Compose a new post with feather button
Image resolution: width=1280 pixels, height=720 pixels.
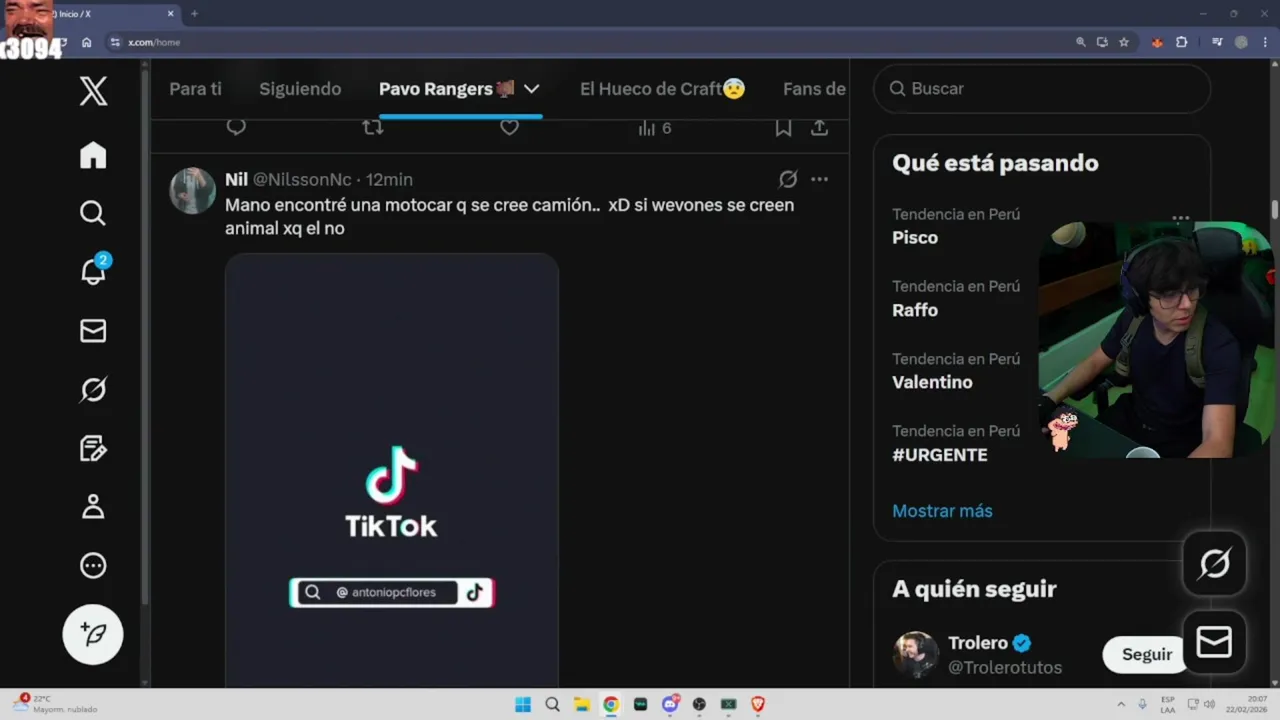(93, 634)
